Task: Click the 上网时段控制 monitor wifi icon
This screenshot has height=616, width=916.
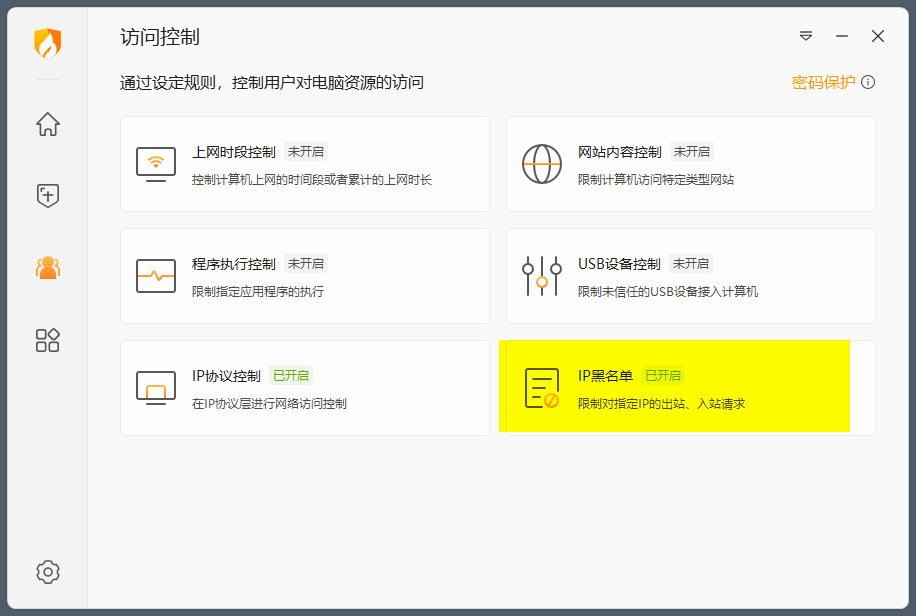Action: (156, 164)
